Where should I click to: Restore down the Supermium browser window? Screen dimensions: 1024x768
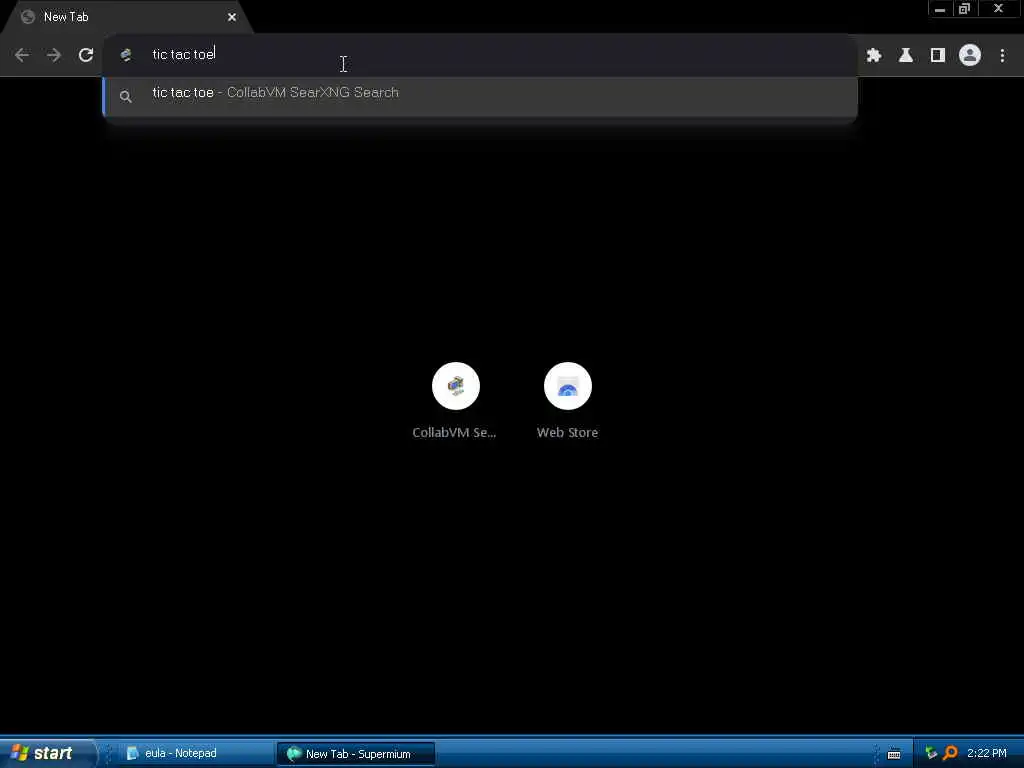coord(964,8)
